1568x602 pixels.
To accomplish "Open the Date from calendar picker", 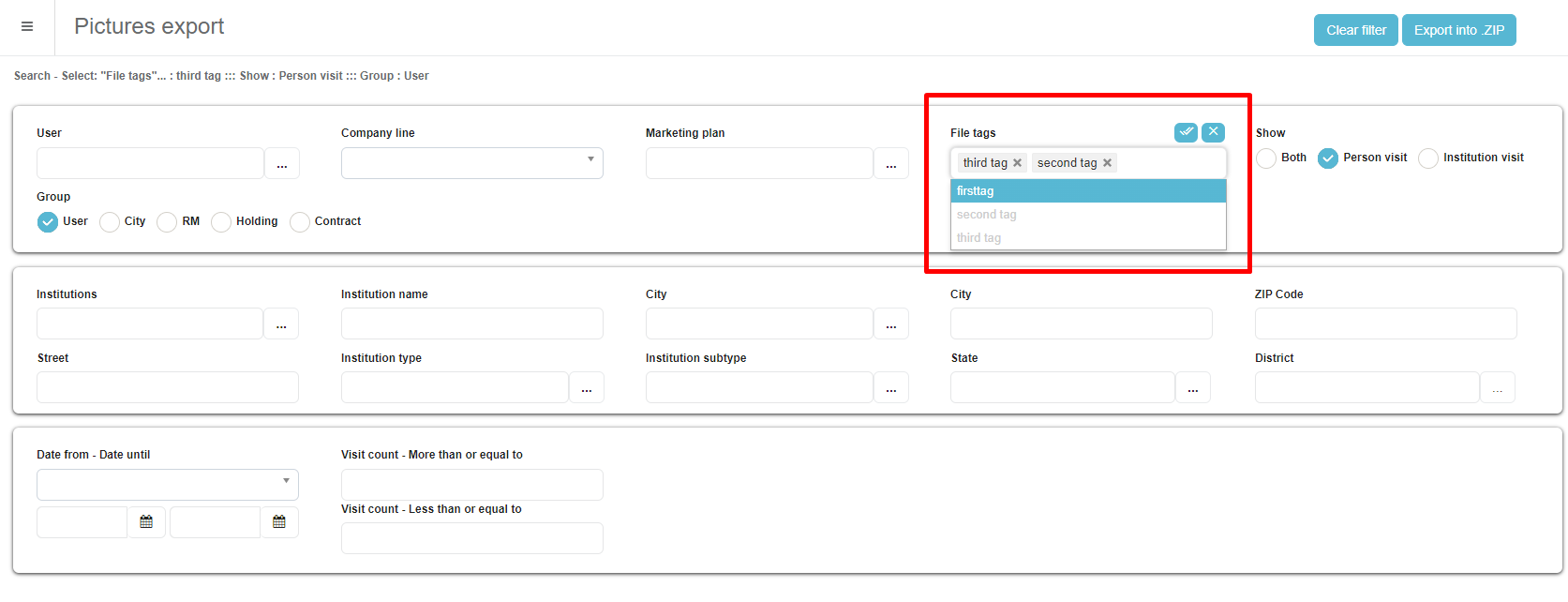I will coord(146,522).
